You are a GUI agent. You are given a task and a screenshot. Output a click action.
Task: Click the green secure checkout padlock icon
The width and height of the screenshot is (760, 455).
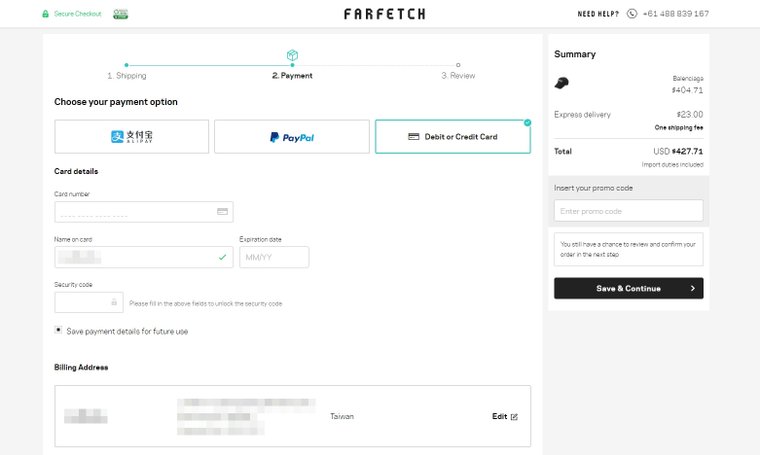coord(46,14)
